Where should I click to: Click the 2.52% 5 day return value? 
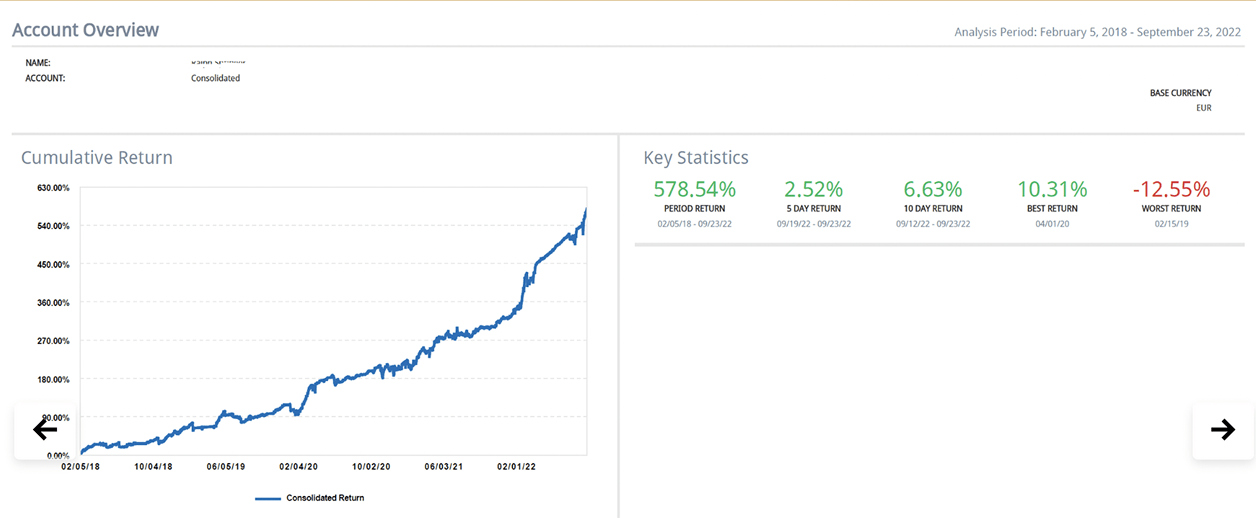click(813, 189)
